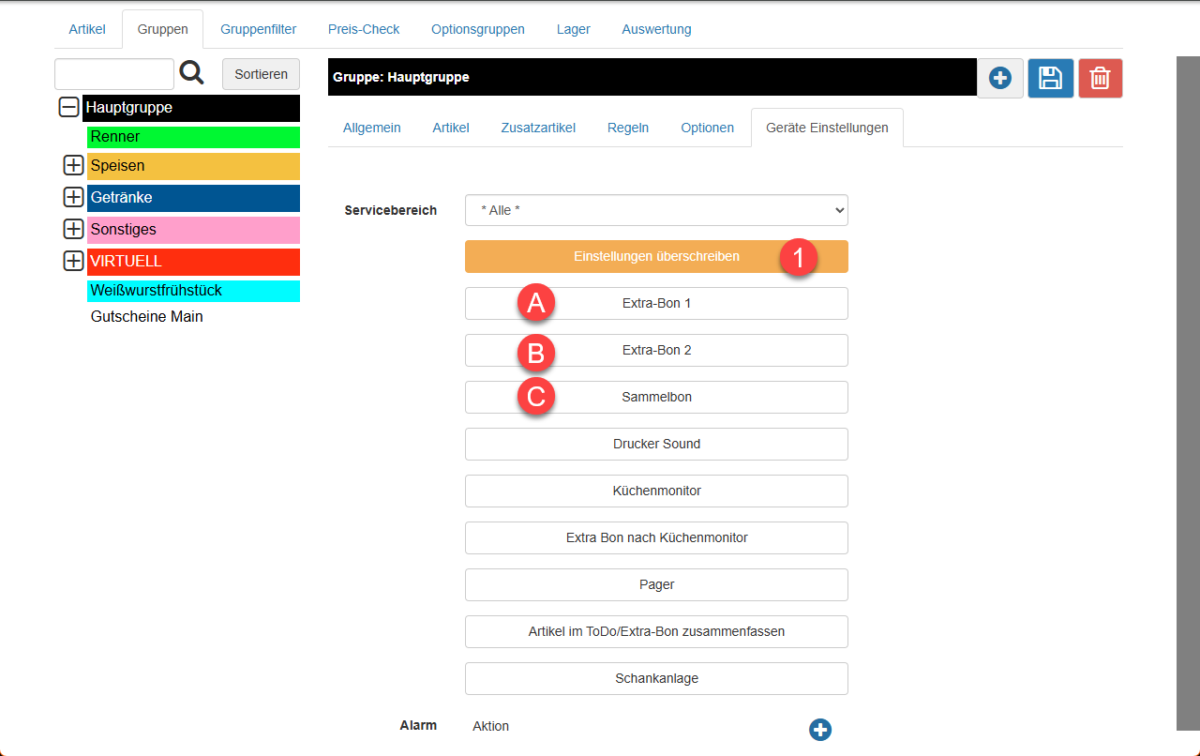The width and height of the screenshot is (1200, 756).
Task: Delete group using the red trash icon
Action: 1100,78
